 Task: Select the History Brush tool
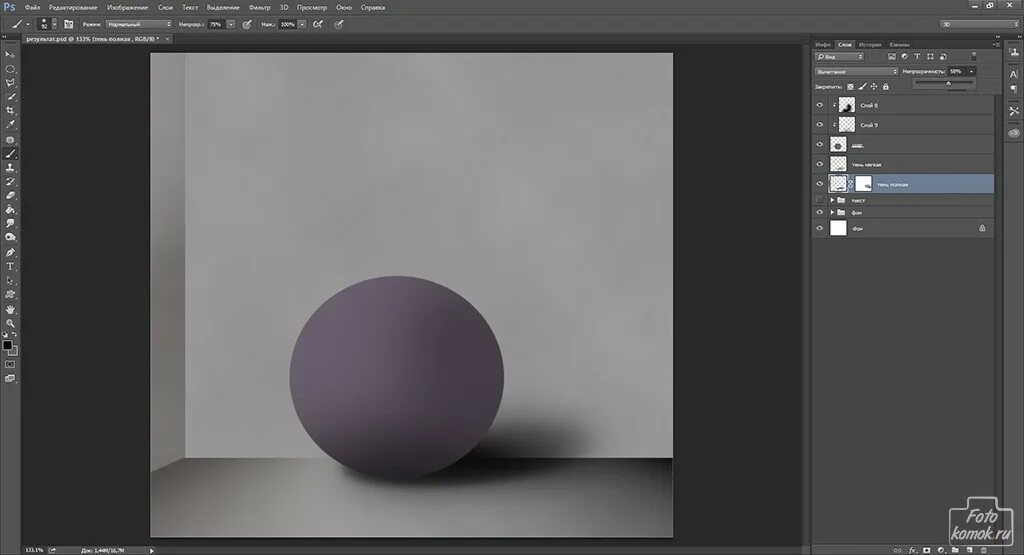tap(10, 182)
